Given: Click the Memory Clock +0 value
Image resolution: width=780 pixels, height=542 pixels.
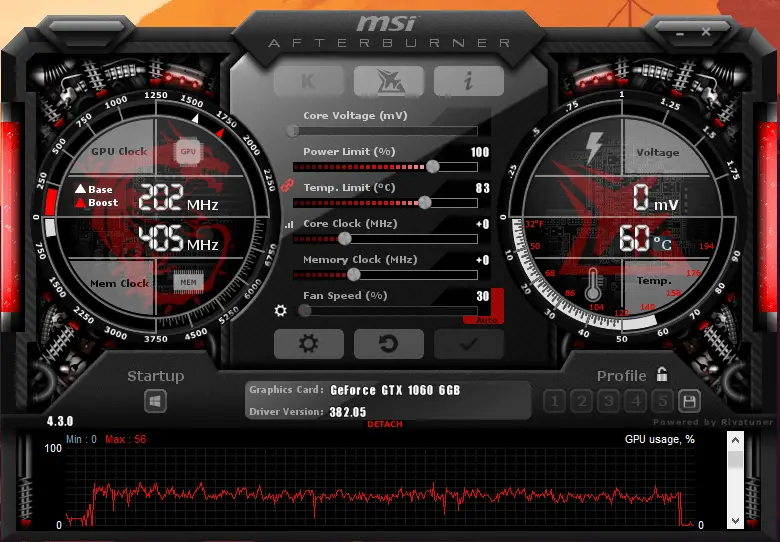Looking at the screenshot, I should coord(483,260).
